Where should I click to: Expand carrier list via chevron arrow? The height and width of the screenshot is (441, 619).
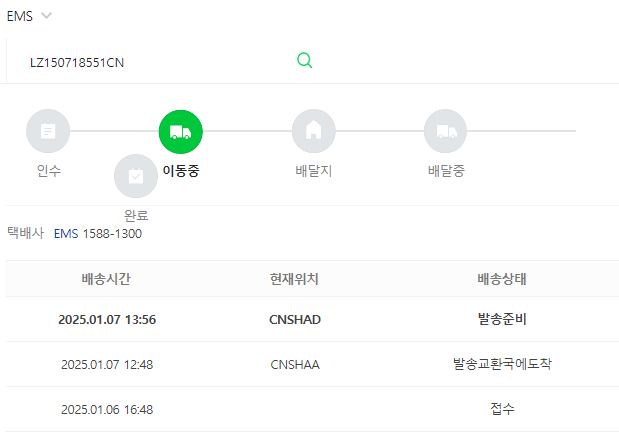coord(47,16)
